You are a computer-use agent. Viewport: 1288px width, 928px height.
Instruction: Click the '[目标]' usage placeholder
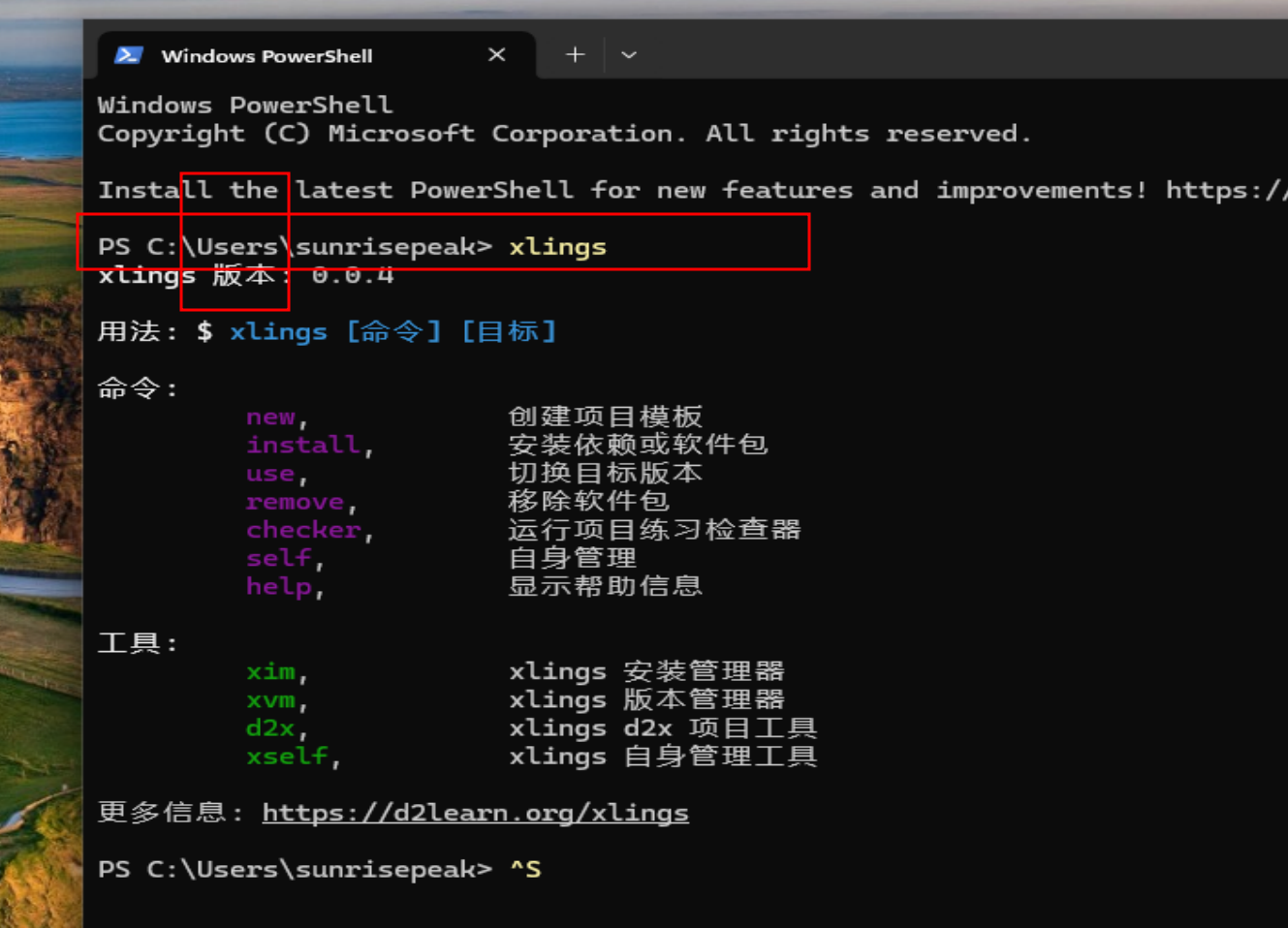click(509, 331)
